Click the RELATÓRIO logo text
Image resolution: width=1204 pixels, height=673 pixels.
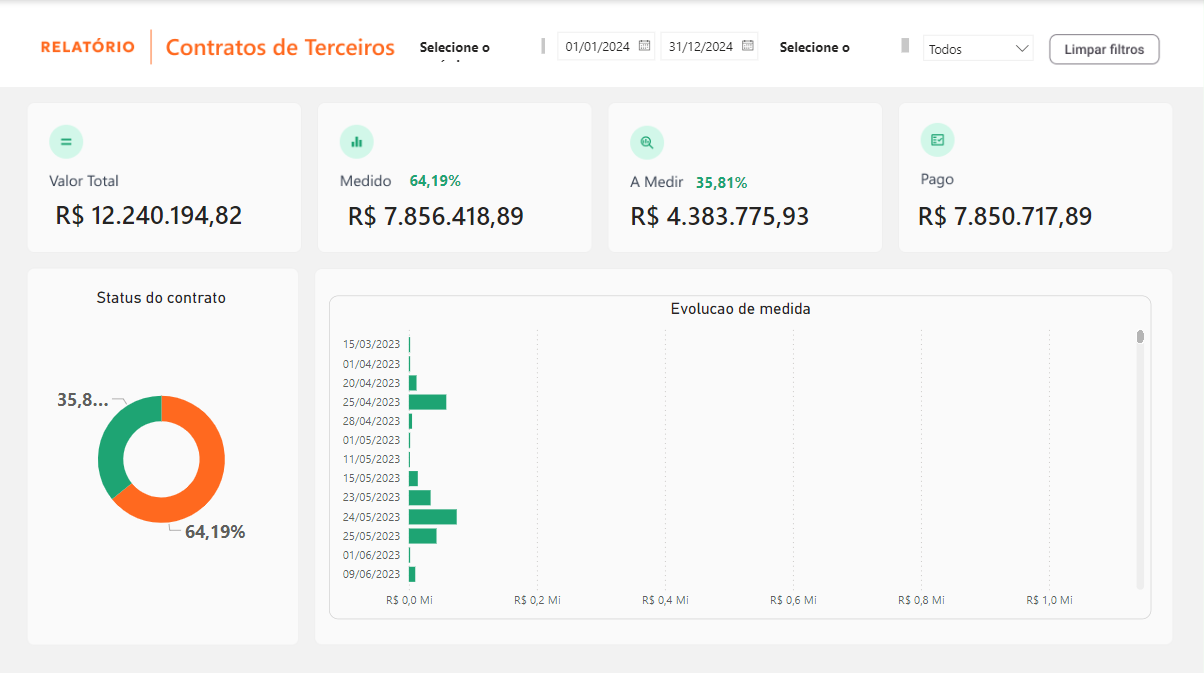tap(88, 46)
